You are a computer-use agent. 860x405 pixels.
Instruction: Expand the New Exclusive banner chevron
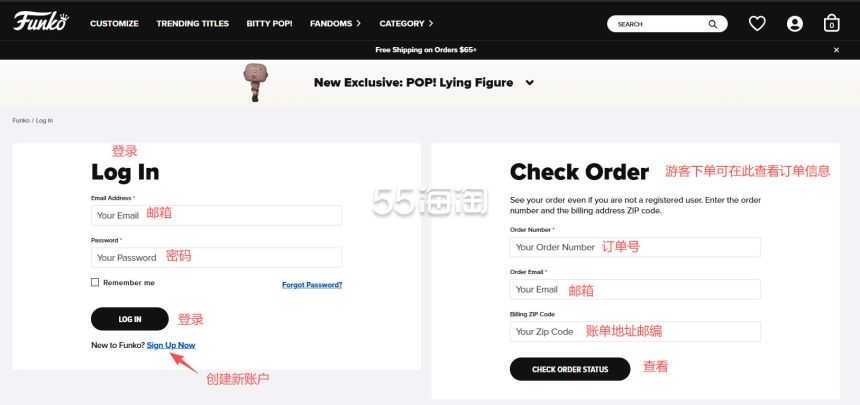point(529,83)
